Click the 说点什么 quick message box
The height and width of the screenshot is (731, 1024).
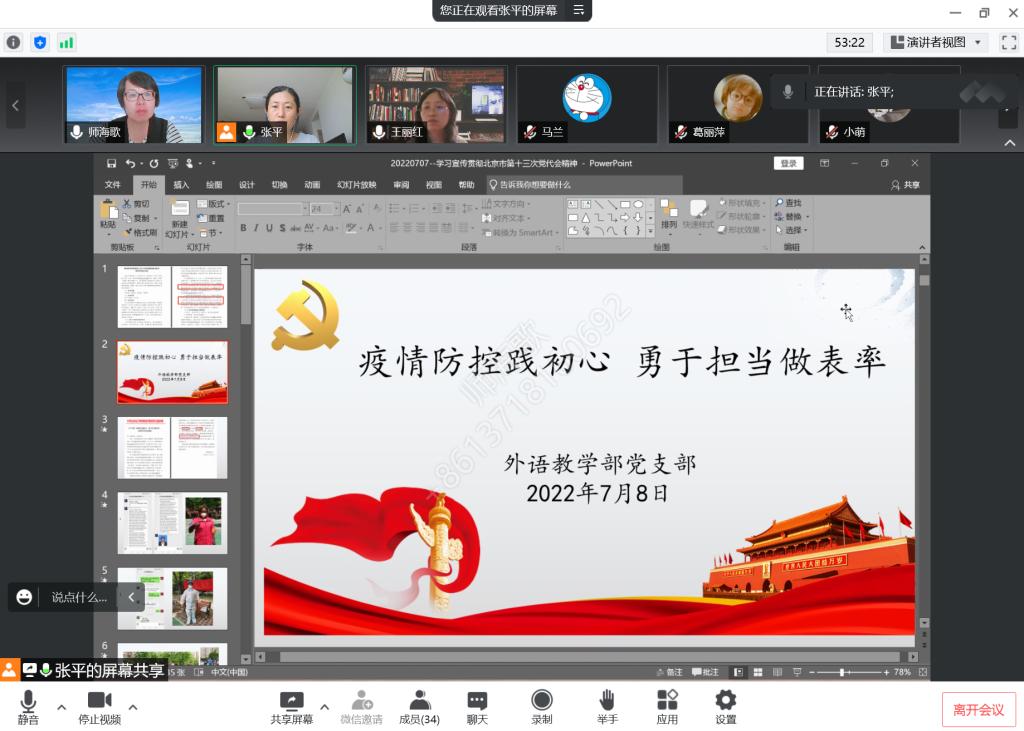79,597
